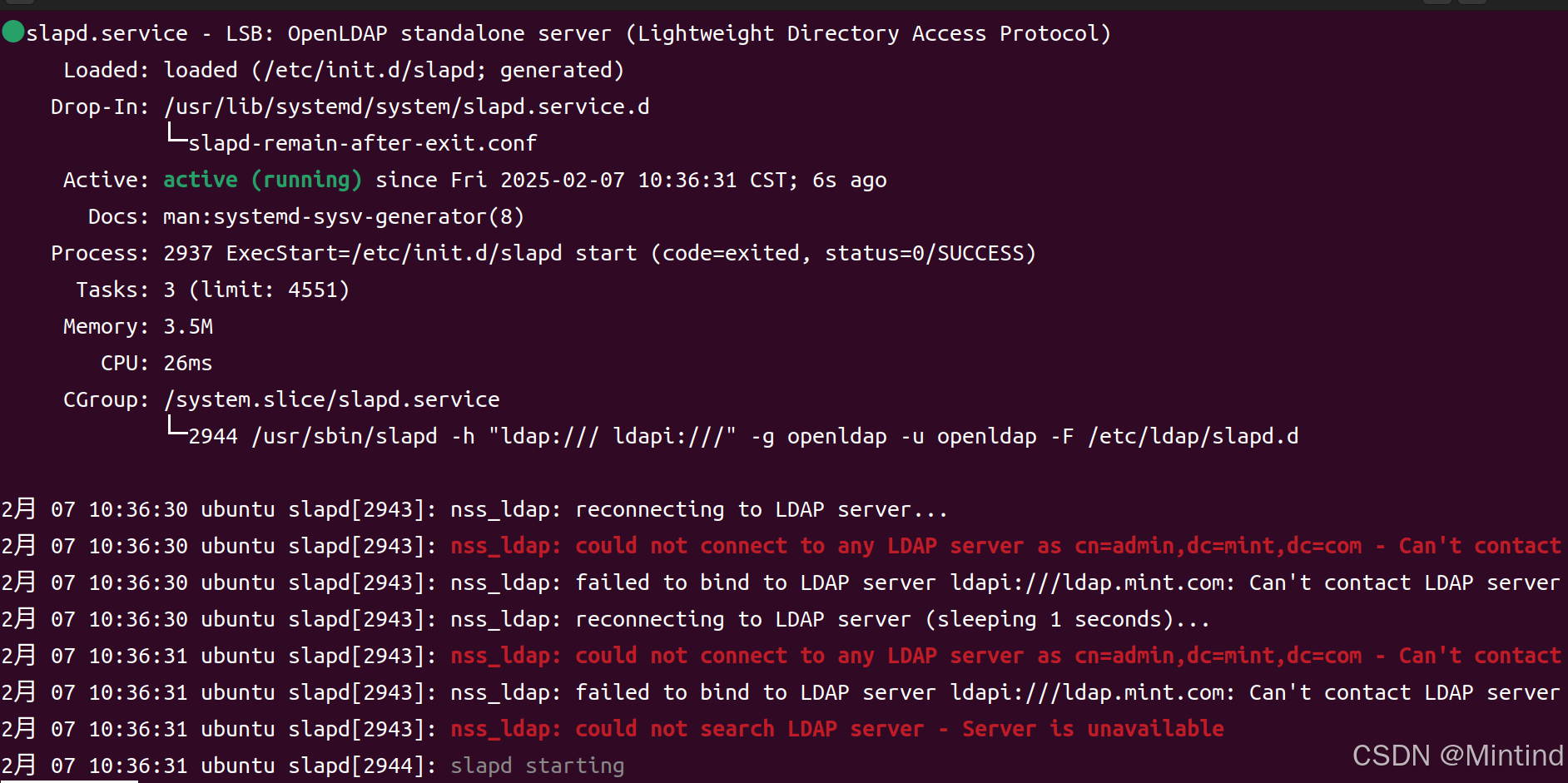Click the /etc/ldap/slapd.d path in the command line
The height and width of the screenshot is (783, 1568).
point(1193,436)
